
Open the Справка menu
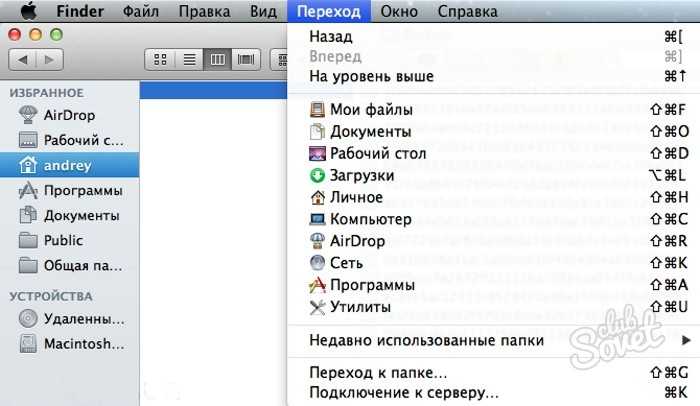pos(467,11)
